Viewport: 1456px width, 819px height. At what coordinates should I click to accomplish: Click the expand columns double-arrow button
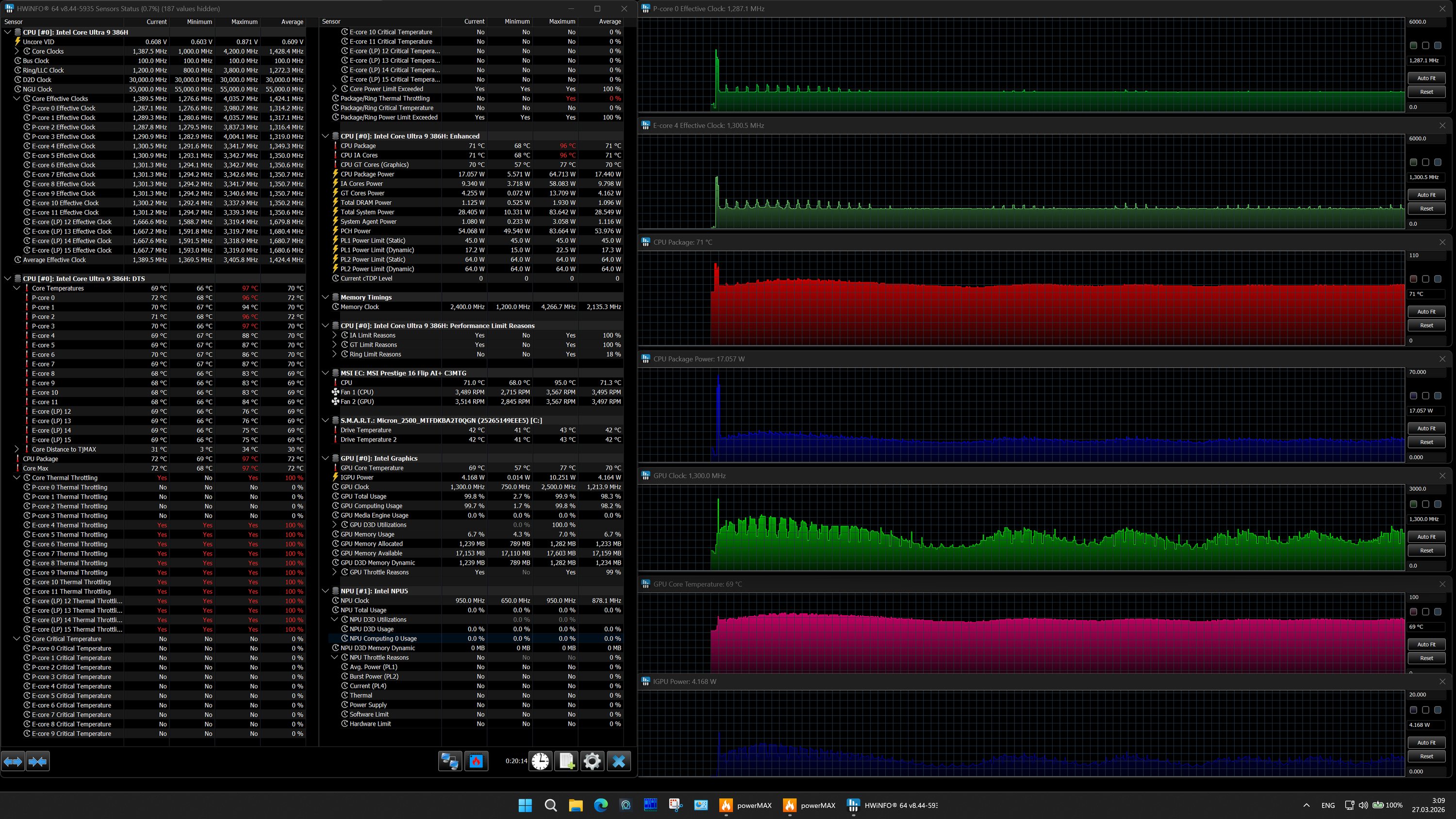tap(13, 761)
